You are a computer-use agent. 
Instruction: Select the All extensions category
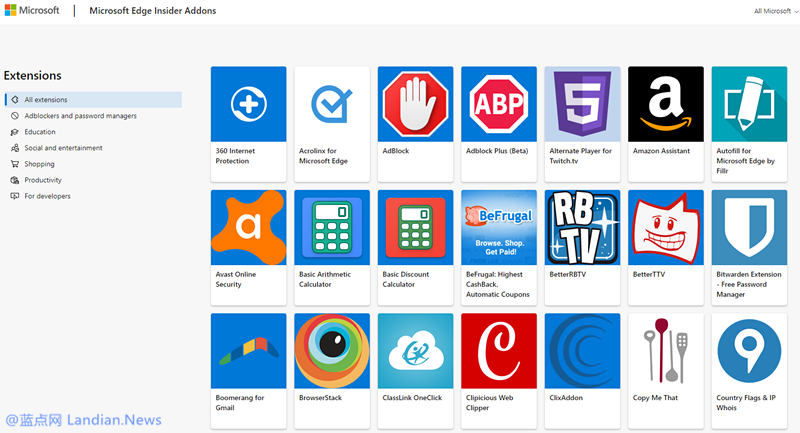[x=93, y=99]
